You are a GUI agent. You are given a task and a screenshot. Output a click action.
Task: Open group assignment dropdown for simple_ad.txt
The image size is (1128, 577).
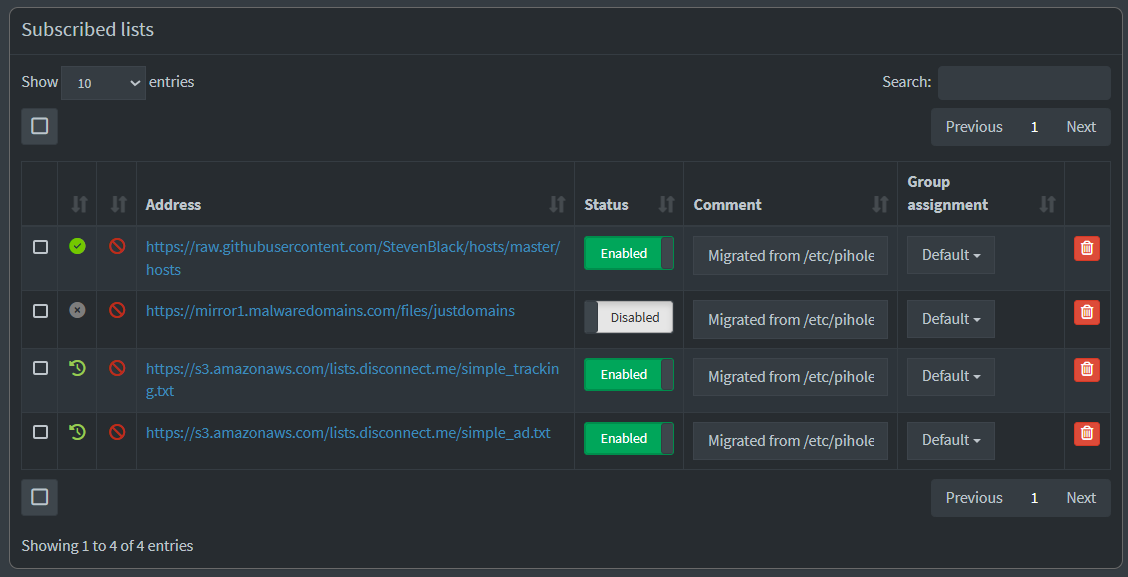(950, 440)
